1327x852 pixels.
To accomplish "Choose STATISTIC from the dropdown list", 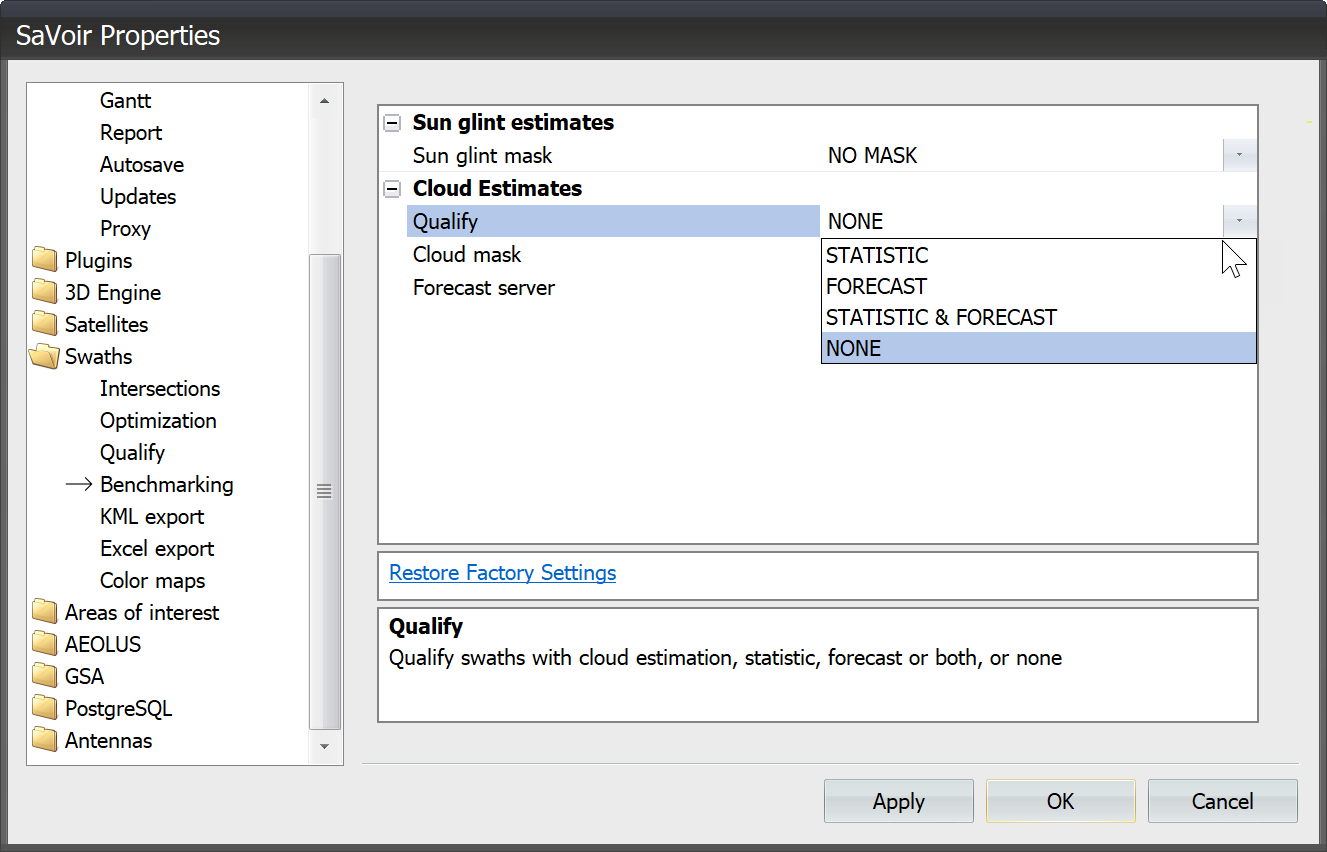I will [877, 255].
